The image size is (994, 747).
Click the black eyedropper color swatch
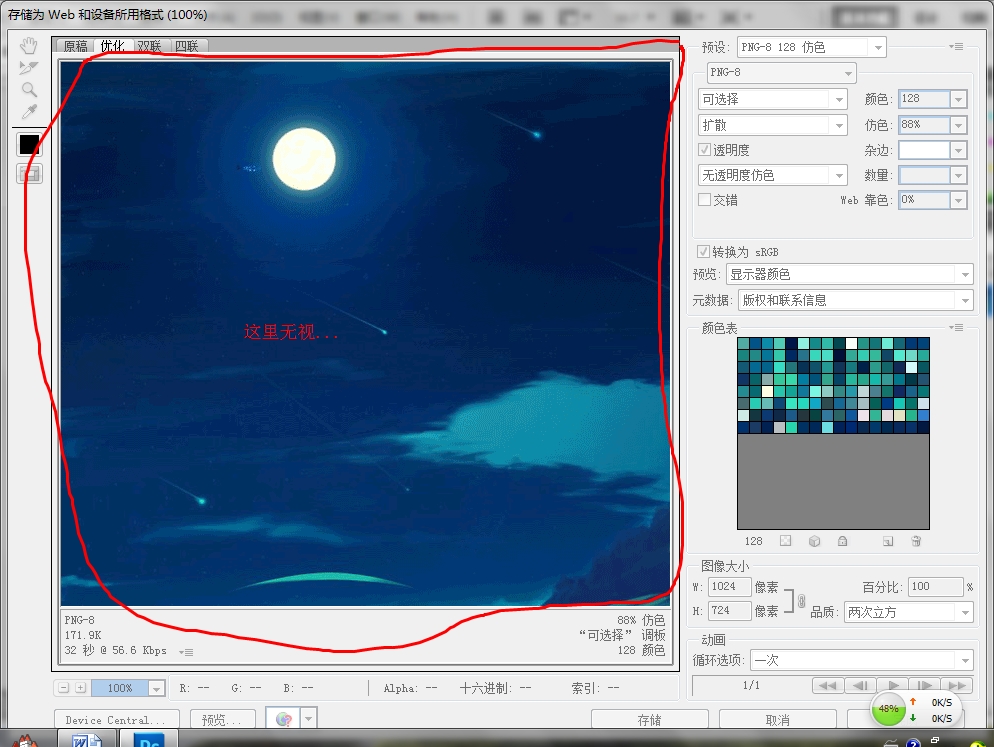[29, 144]
